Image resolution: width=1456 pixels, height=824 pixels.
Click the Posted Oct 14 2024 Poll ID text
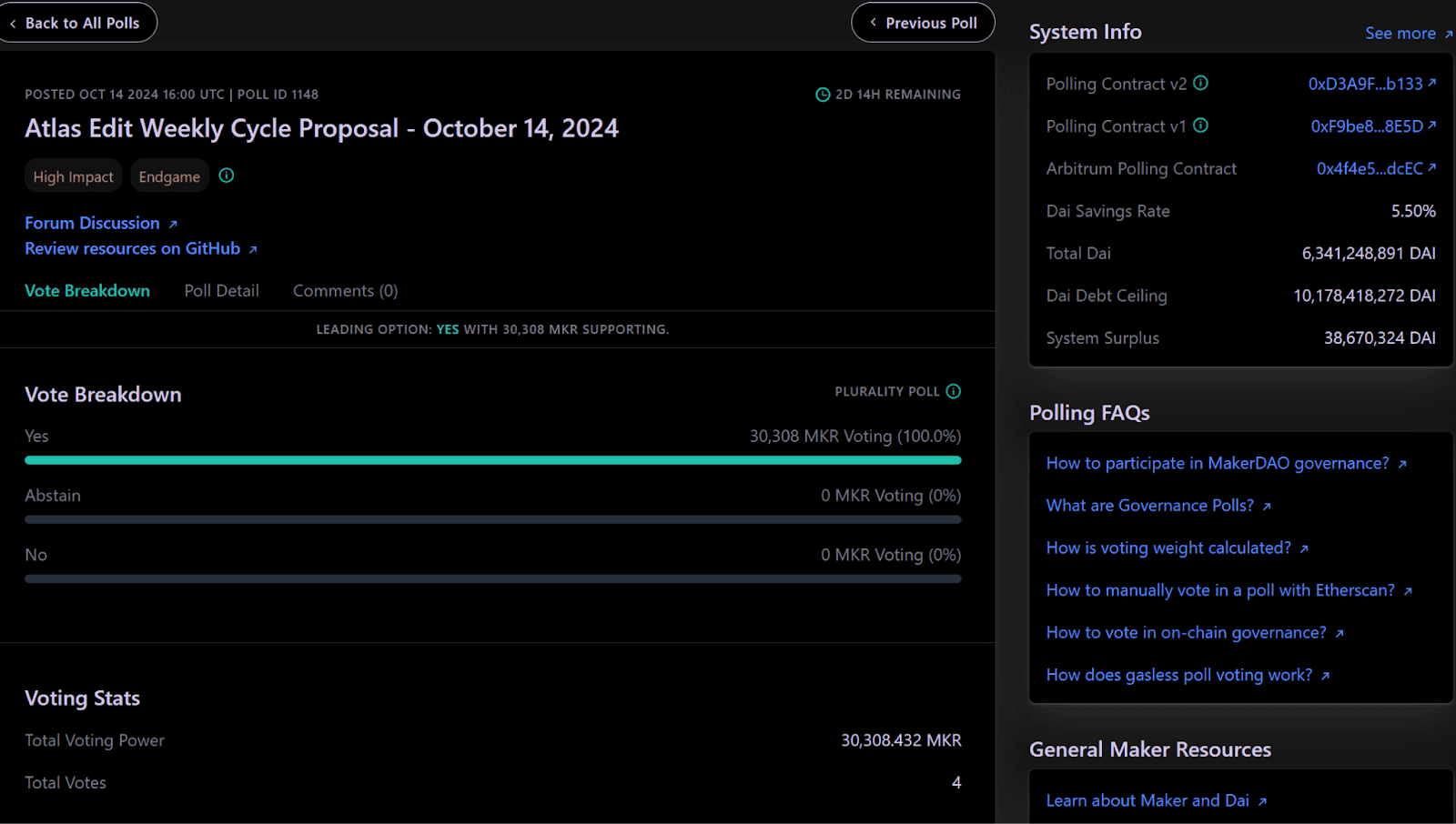pyautogui.click(x=171, y=95)
